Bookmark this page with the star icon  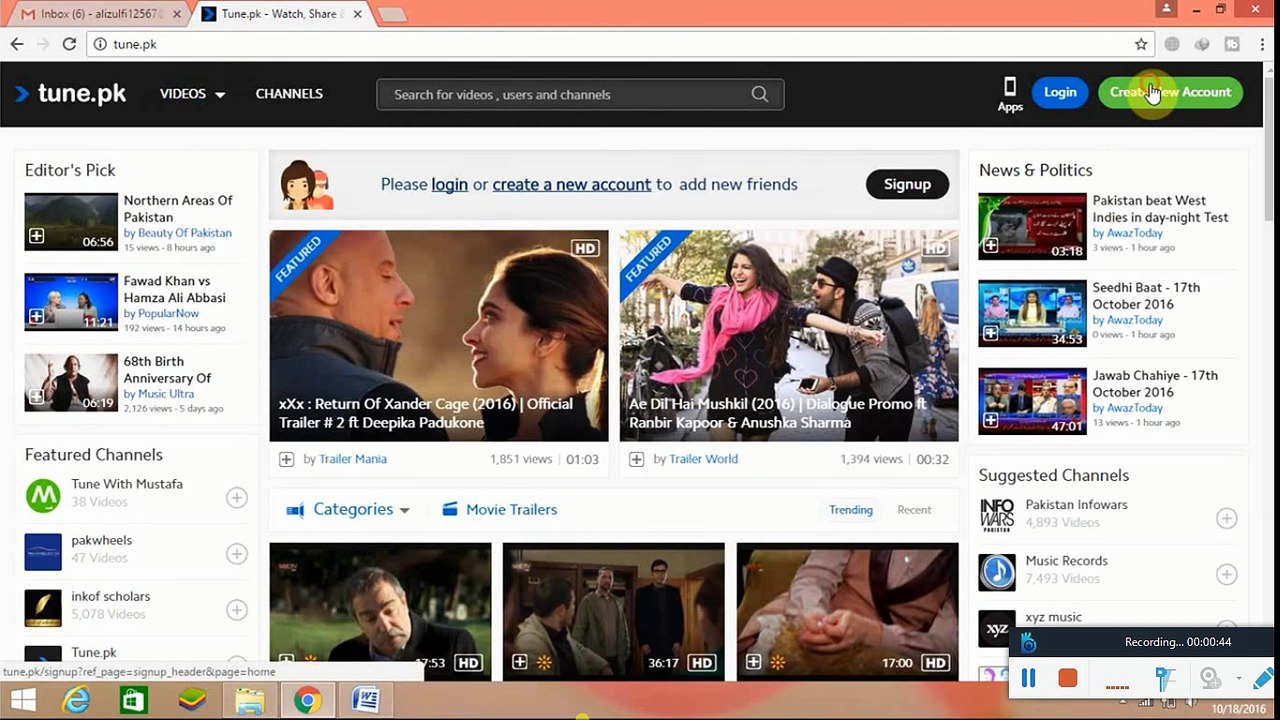(x=1141, y=44)
